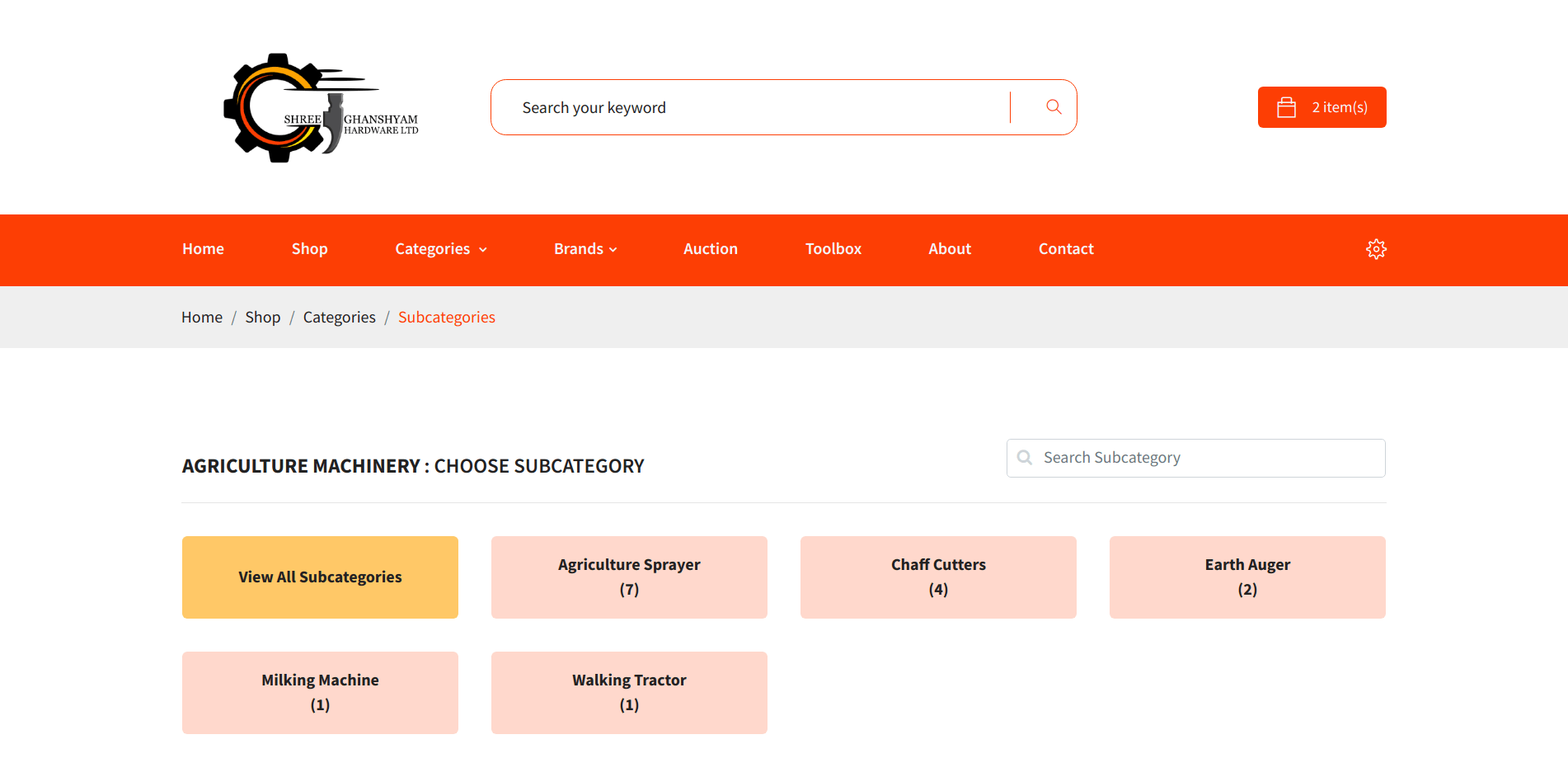Open the cart showing 2 items
1568x777 pixels.
(x=1322, y=106)
